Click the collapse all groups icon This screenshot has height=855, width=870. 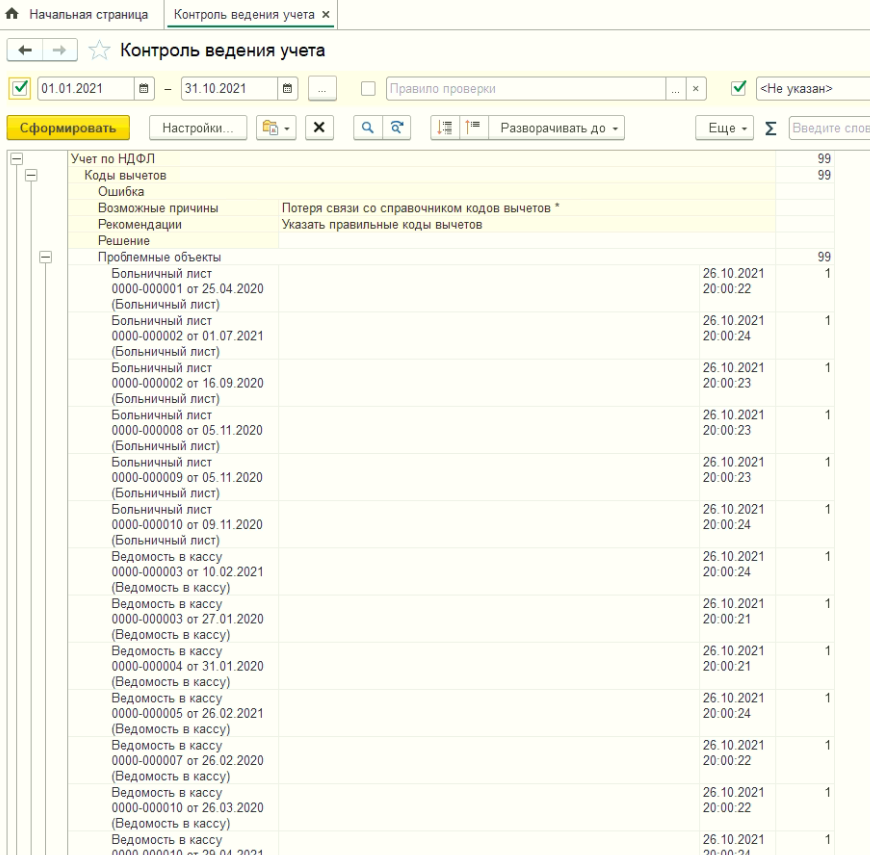[467, 128]
